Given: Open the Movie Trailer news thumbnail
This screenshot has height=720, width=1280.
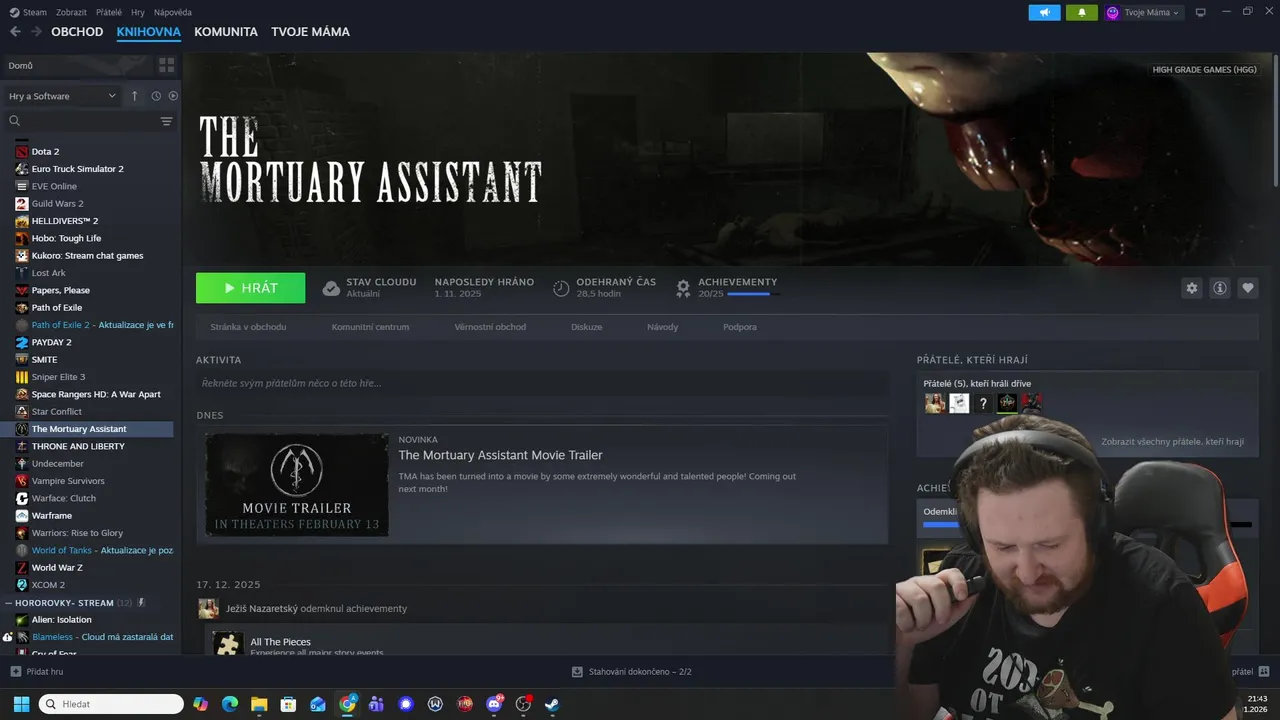Looking at the screenshot, I should [297, 485].
